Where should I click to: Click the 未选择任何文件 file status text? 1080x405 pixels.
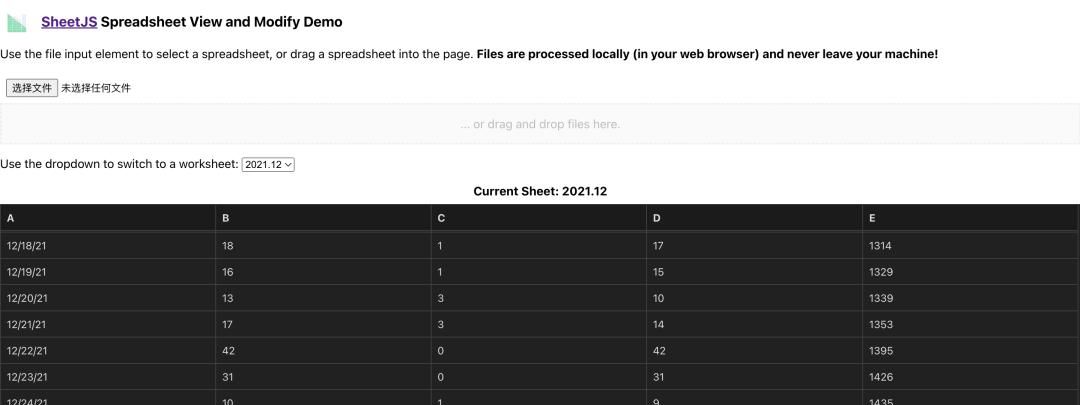(x=96, y=88)
